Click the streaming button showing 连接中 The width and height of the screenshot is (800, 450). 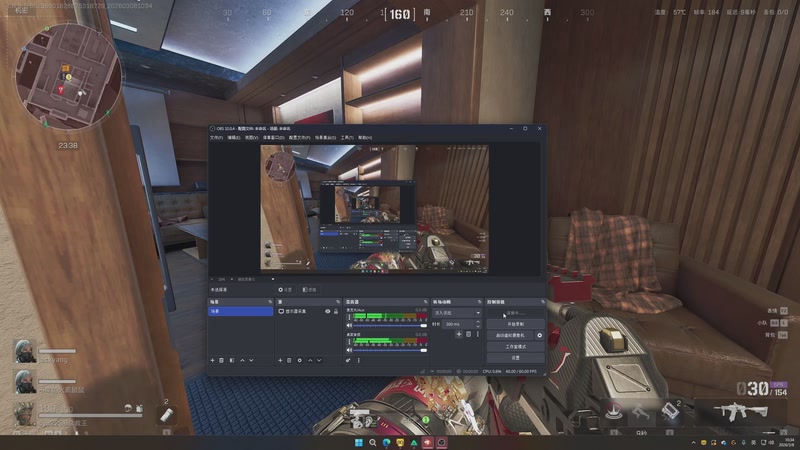(x=515, y=313)
